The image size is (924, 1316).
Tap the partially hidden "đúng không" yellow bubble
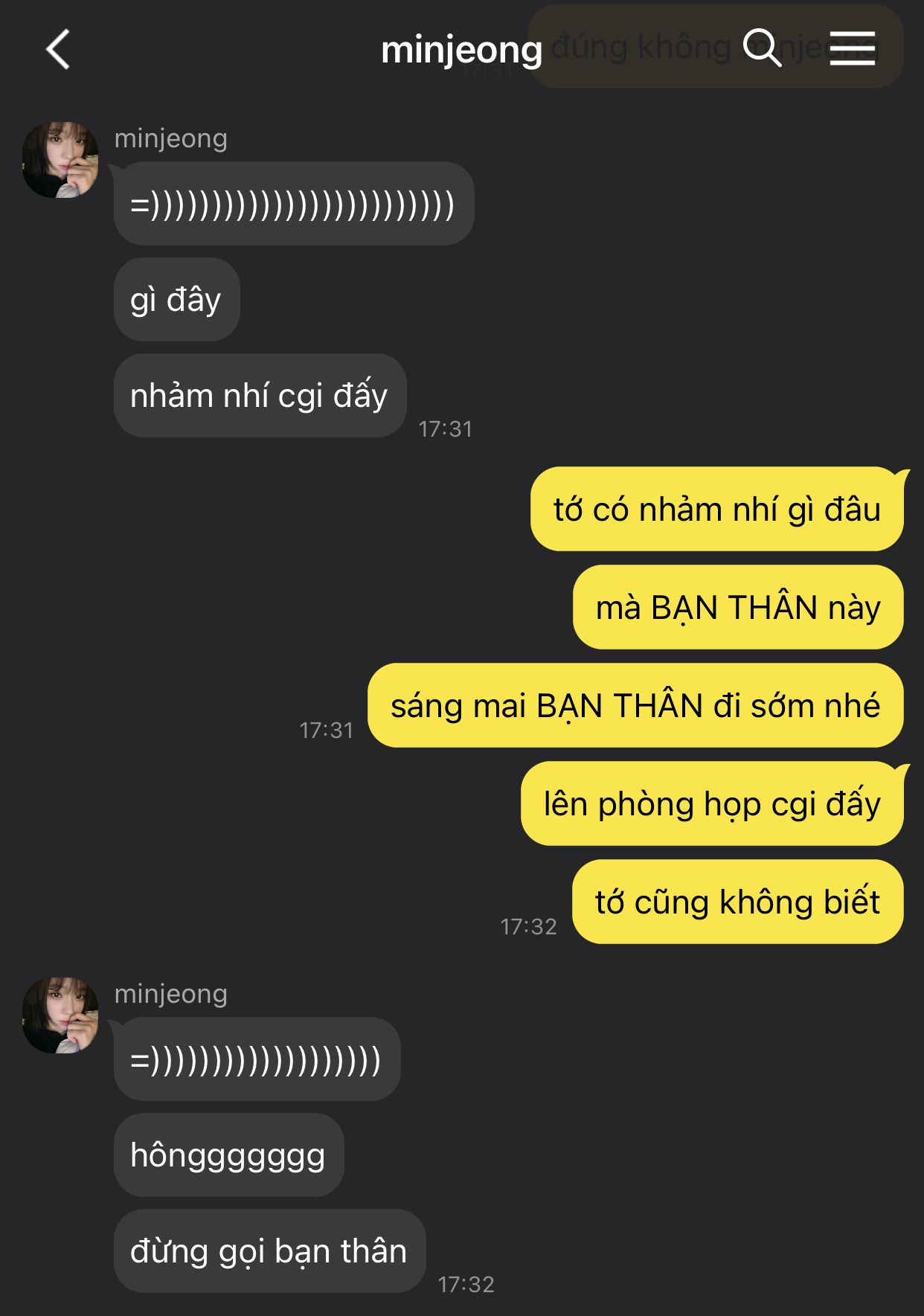click(715, 46)
